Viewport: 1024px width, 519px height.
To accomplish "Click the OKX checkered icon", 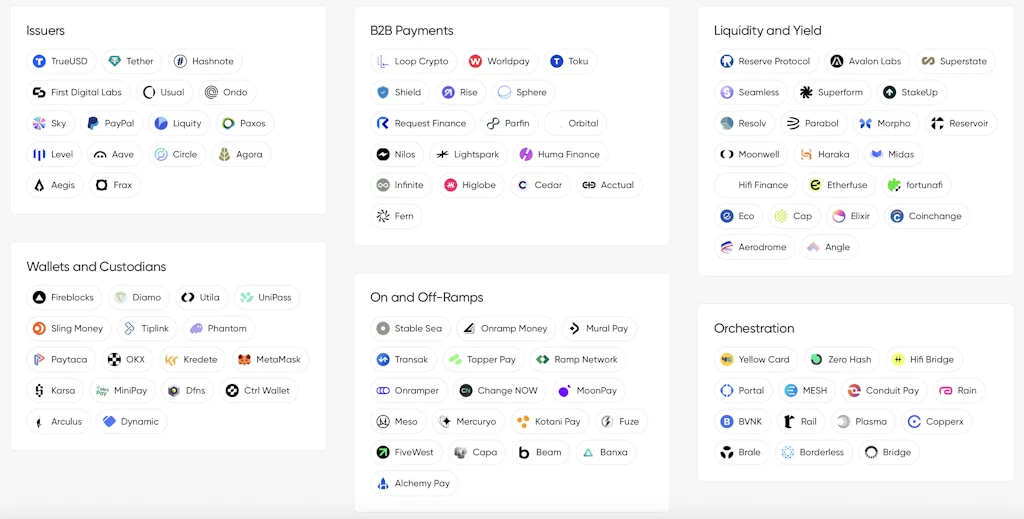I will click(115, 359).
